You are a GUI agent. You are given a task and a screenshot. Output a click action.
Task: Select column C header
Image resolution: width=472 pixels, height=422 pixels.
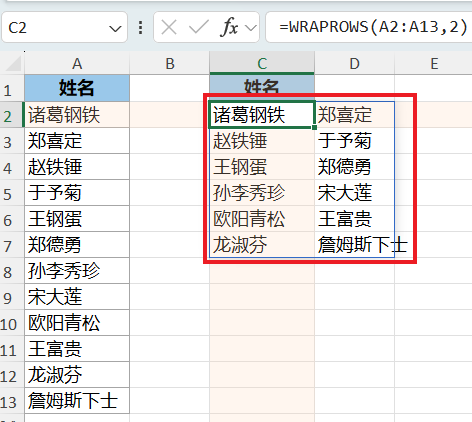pos(262,63)
